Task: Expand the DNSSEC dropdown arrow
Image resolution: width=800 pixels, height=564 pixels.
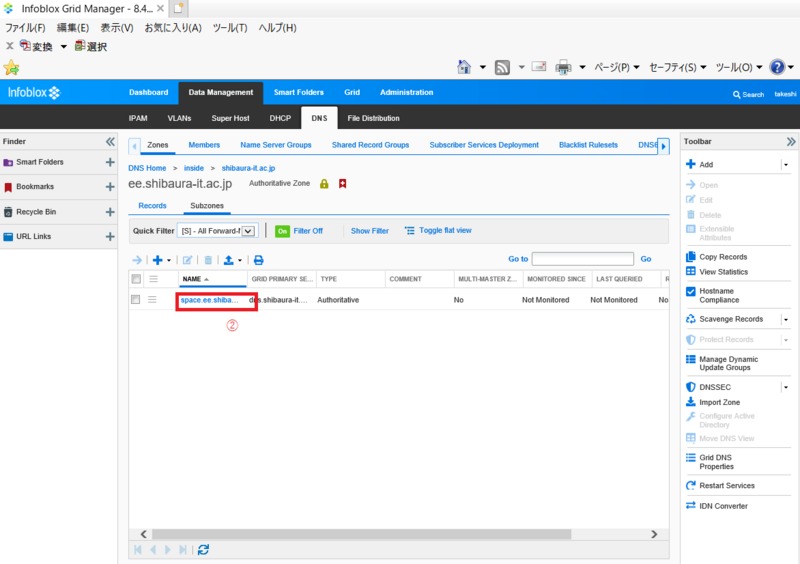Action: point(786,387)
